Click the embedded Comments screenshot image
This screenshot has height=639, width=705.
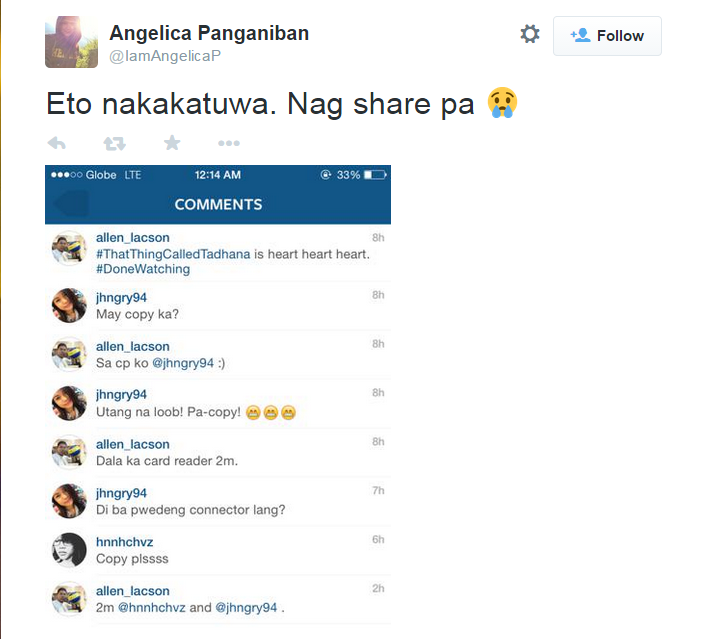(218, 395)
